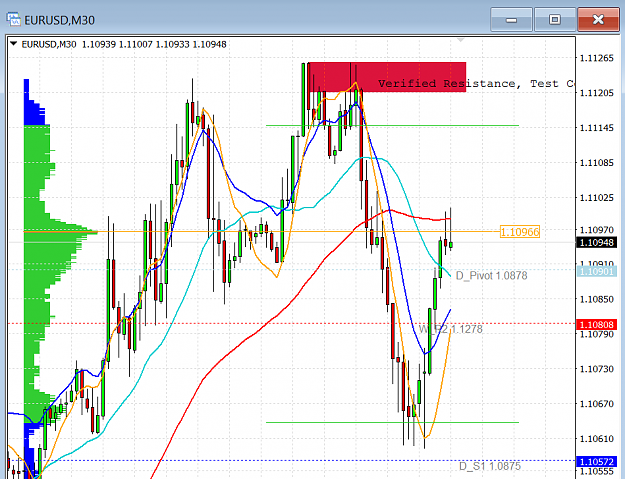Click the 1.10730 price scale value
Image resolution: width=625 pixels, height=479 pixels.
tap(596, 369)
